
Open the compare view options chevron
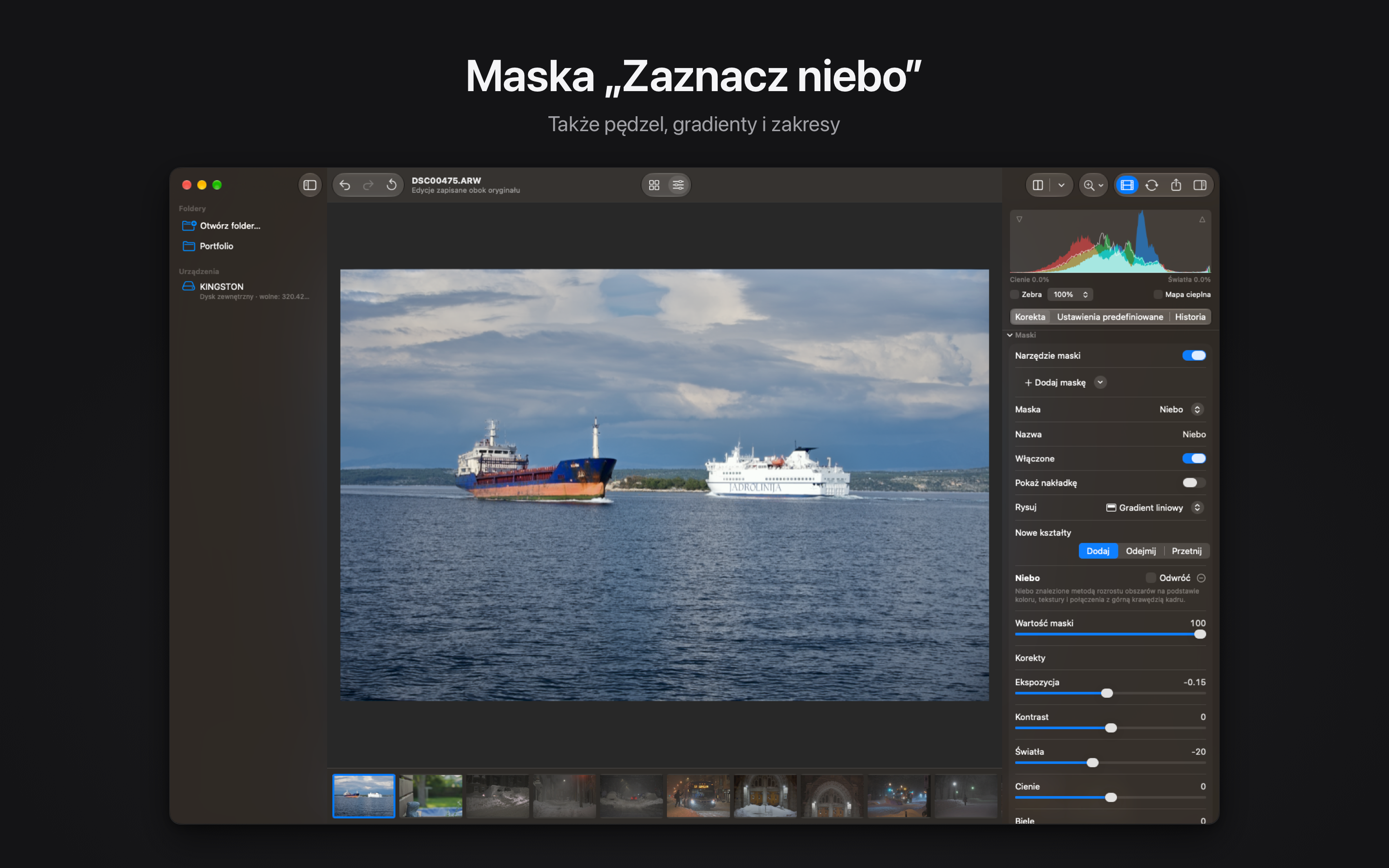click(1061, 185)
